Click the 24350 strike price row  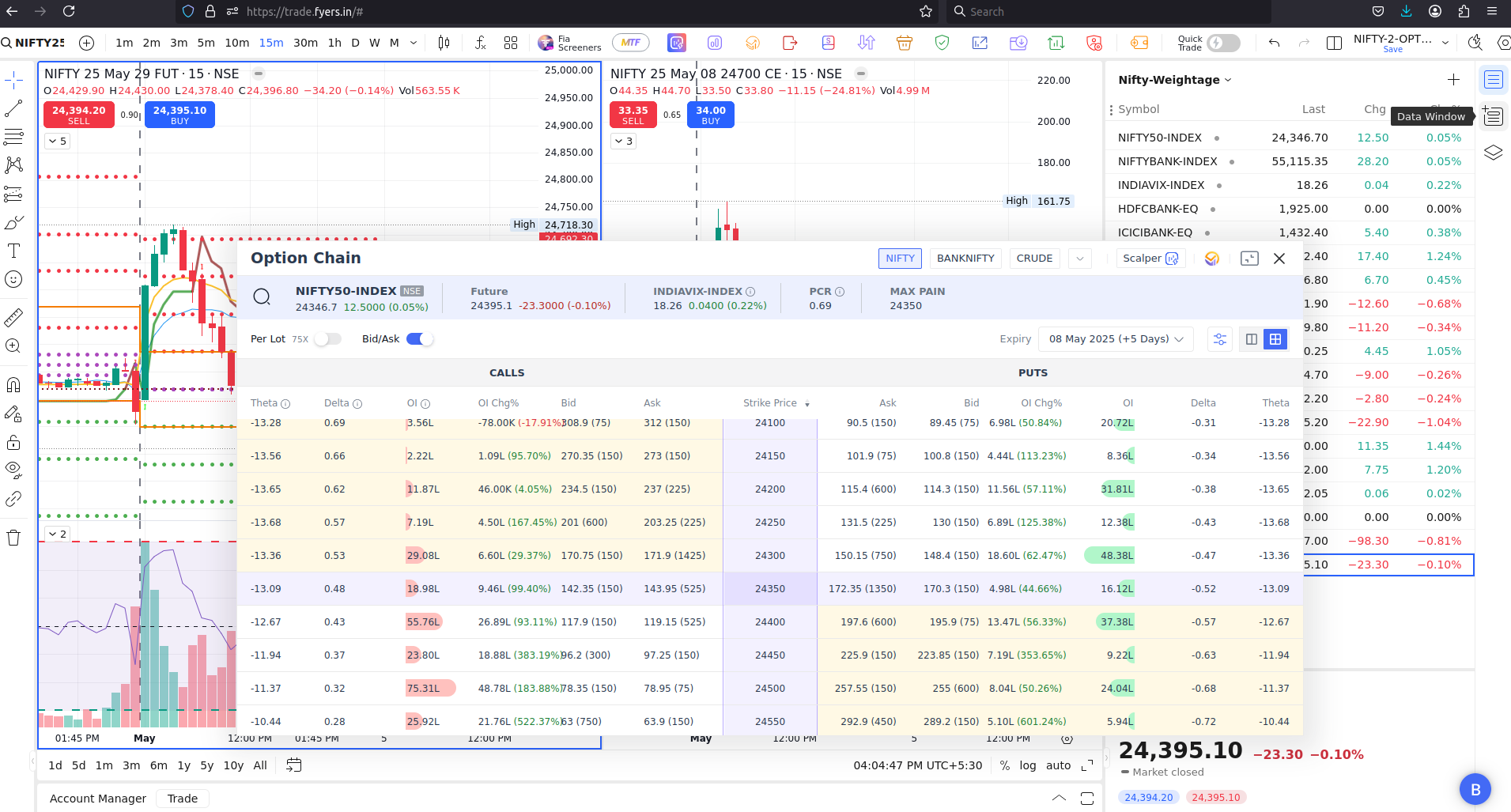(x=769, y=589)
